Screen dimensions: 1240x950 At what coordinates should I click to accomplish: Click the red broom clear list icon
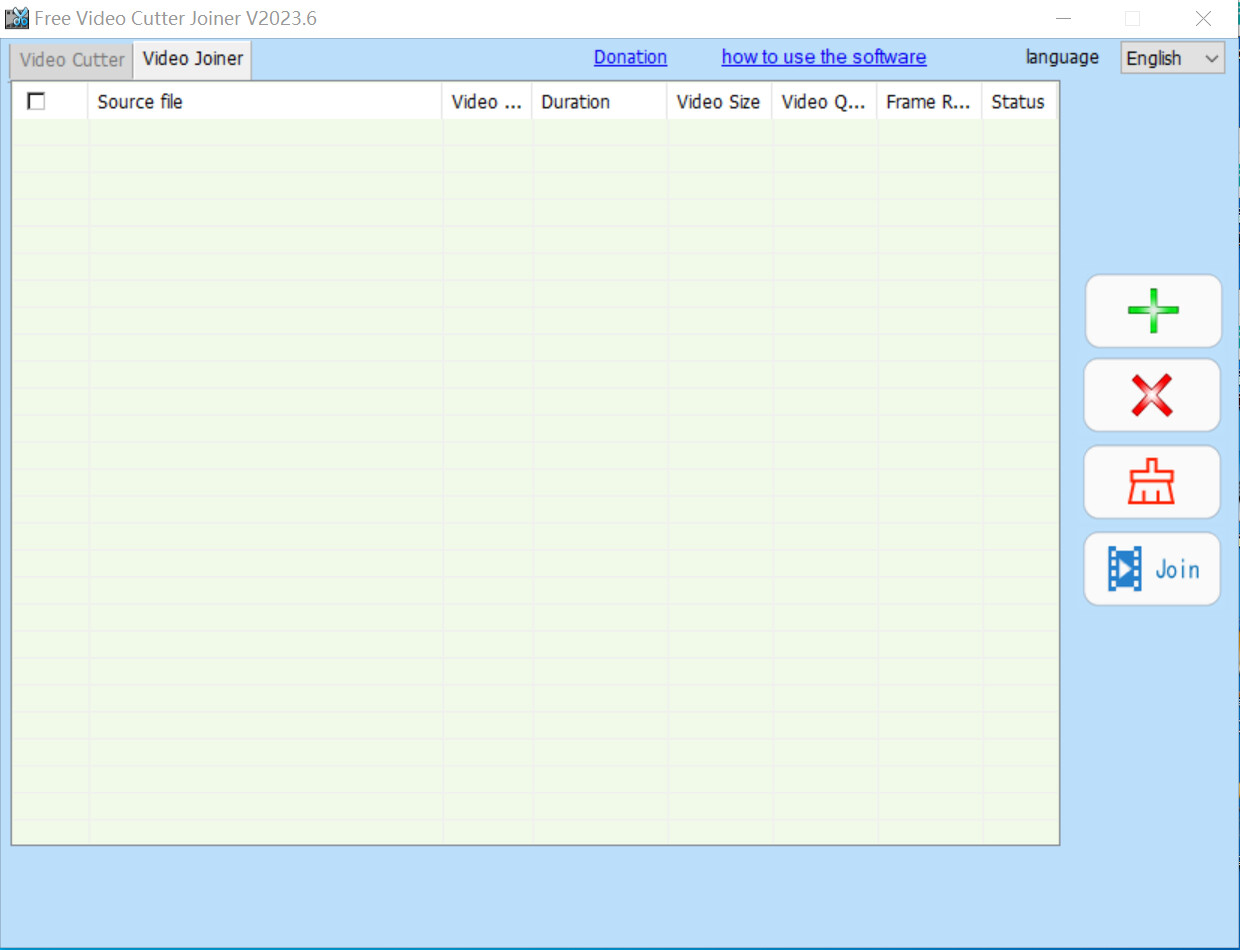coord(1152,482)
